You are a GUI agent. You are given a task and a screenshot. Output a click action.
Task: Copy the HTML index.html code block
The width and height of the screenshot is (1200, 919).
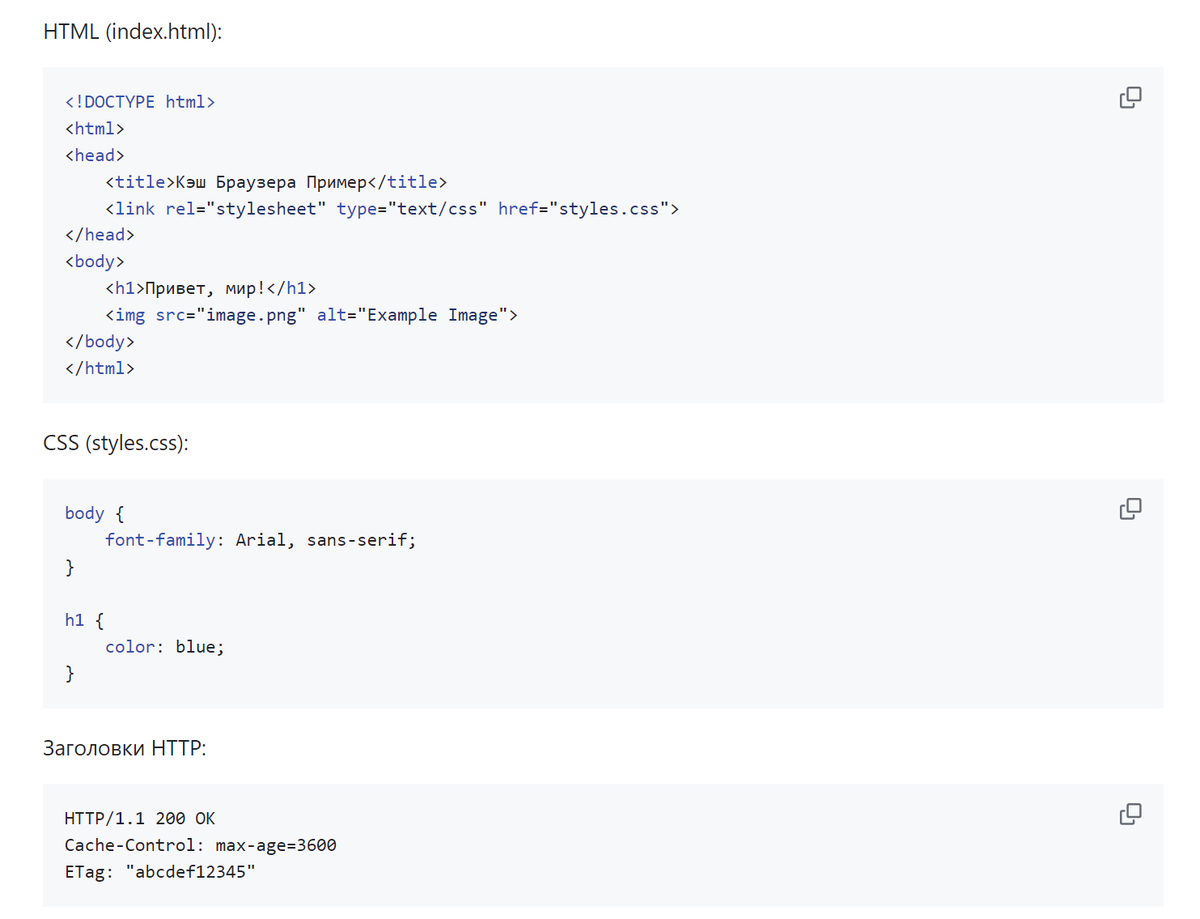[1130, 97]
